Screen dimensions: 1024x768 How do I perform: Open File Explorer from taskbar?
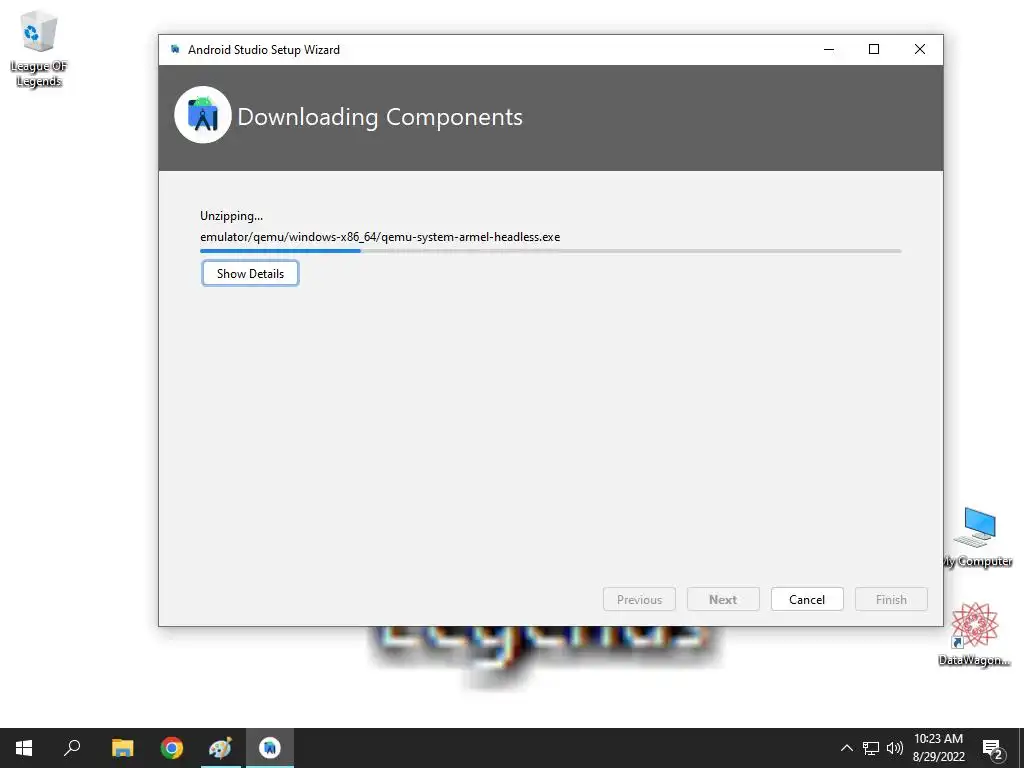pos(122,748)
